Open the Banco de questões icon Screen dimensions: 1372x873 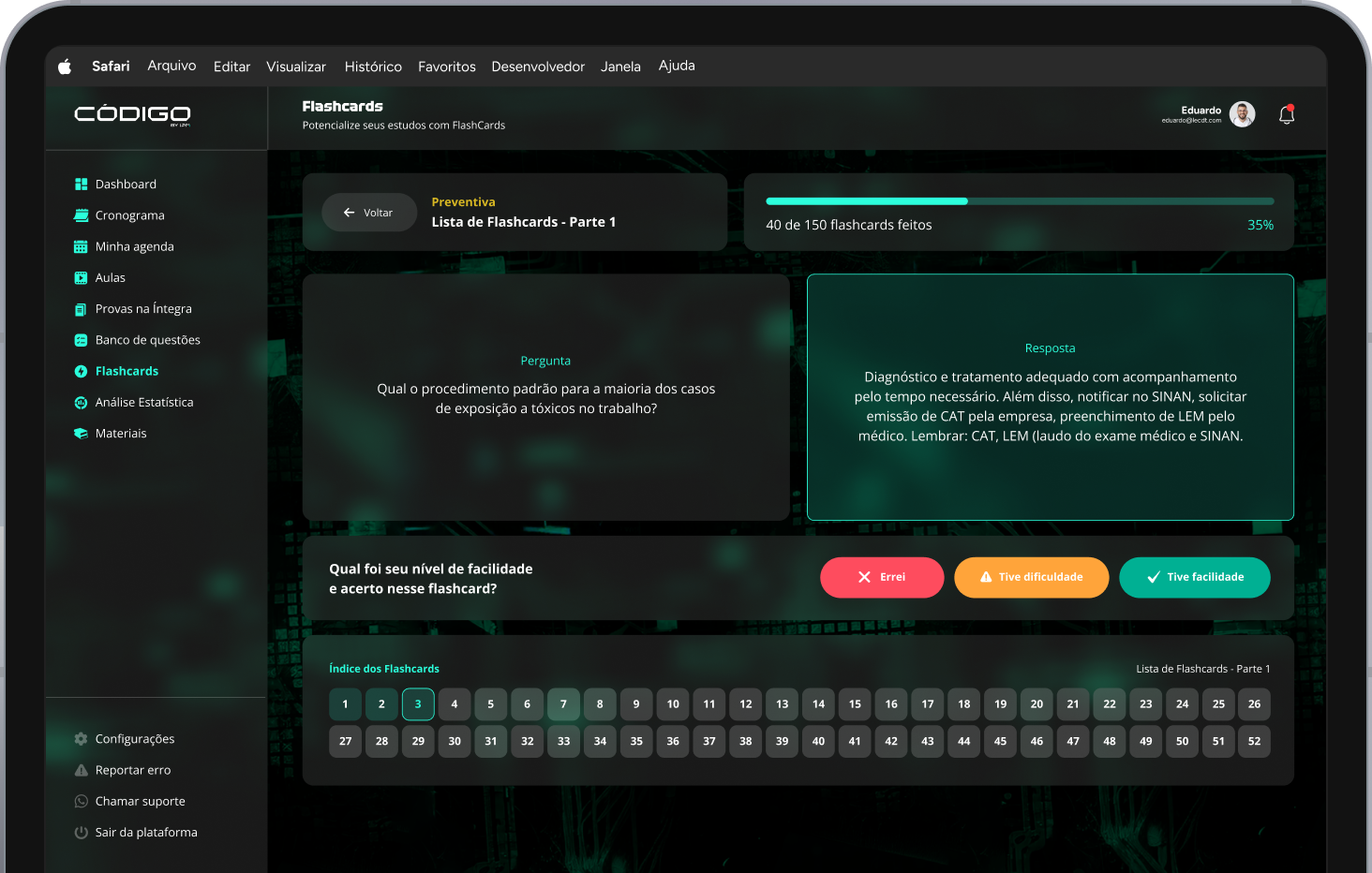(81, 340)
